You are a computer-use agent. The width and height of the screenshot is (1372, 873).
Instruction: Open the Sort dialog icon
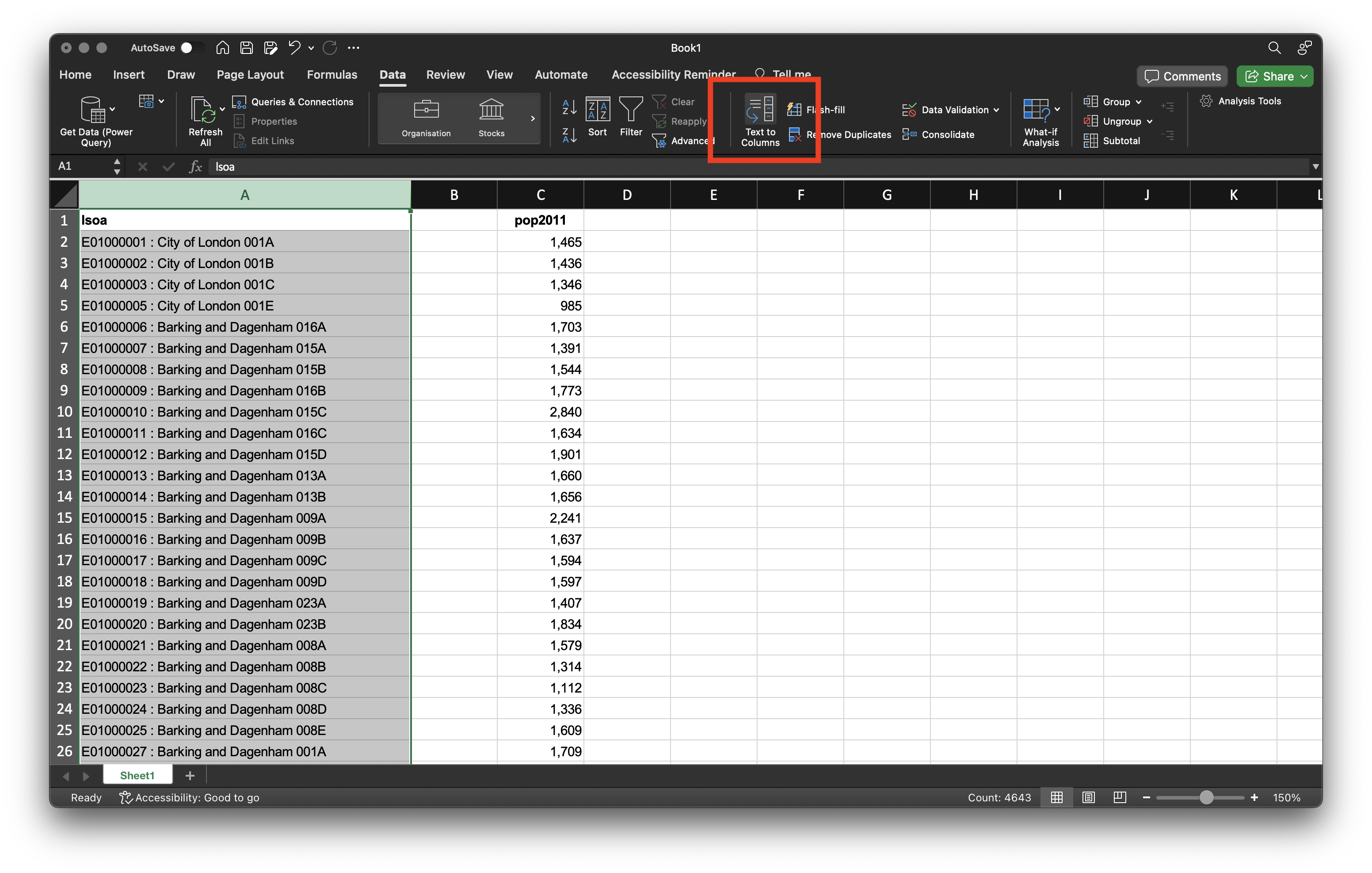[597, 110]
